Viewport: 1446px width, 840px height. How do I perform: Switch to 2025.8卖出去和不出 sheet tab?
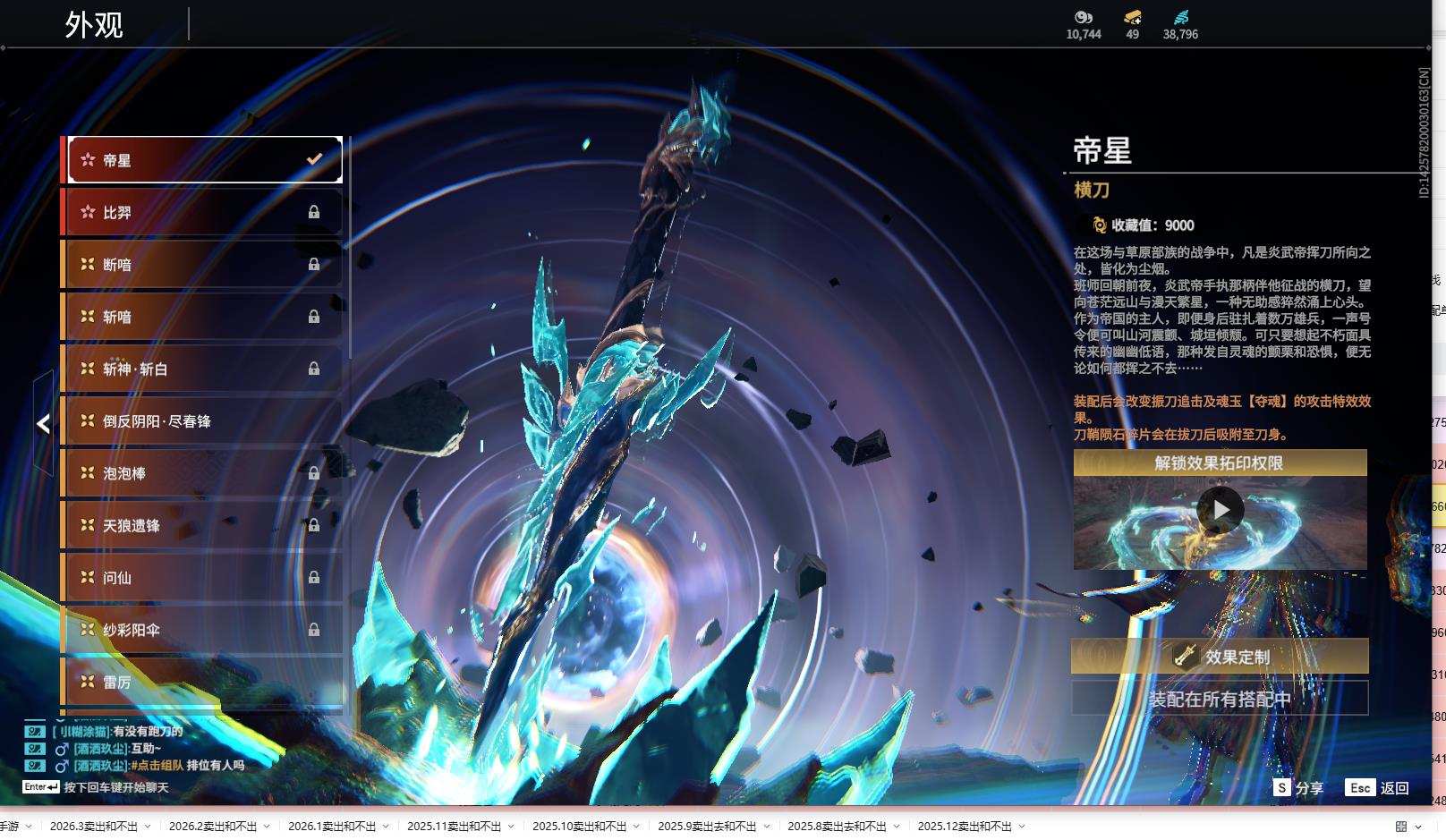click(837, 826)
